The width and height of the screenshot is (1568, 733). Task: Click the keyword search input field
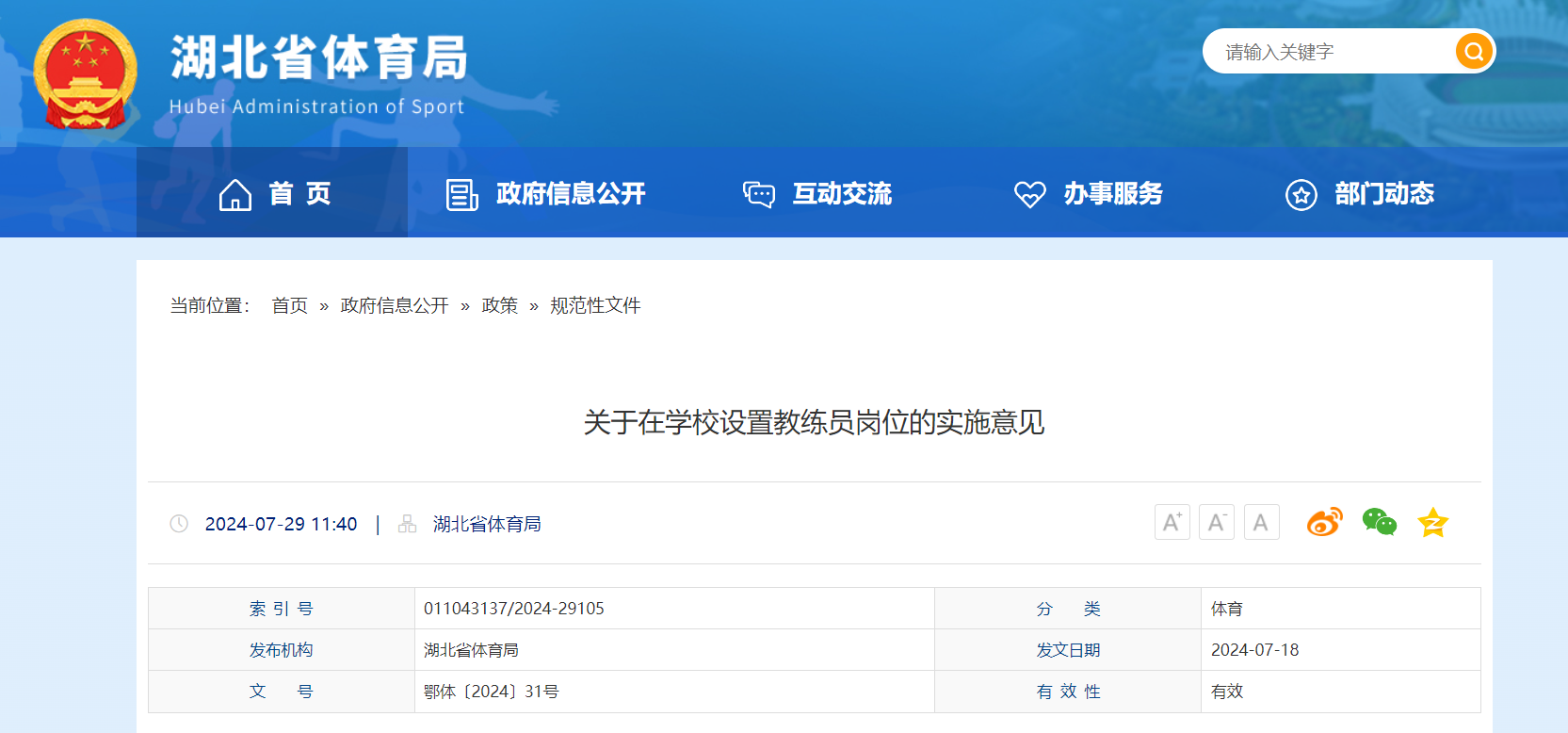coord(1328,52)
